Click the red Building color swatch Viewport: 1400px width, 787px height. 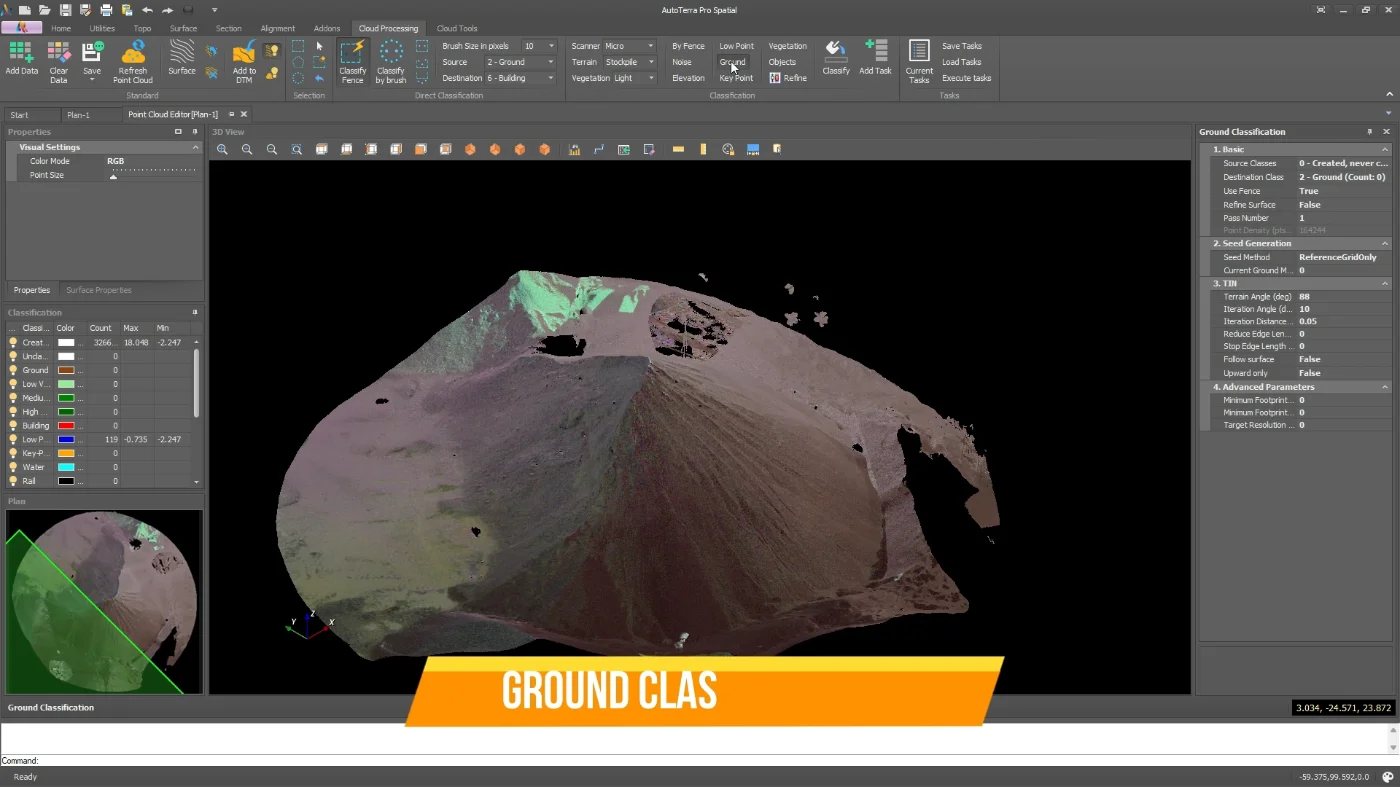66,426
